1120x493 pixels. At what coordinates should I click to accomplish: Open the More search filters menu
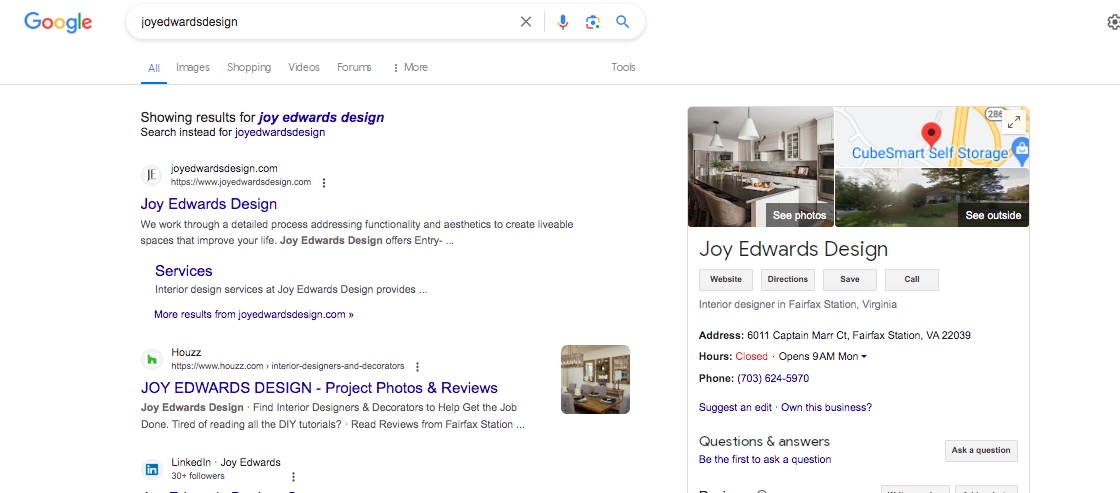point(410,67)
